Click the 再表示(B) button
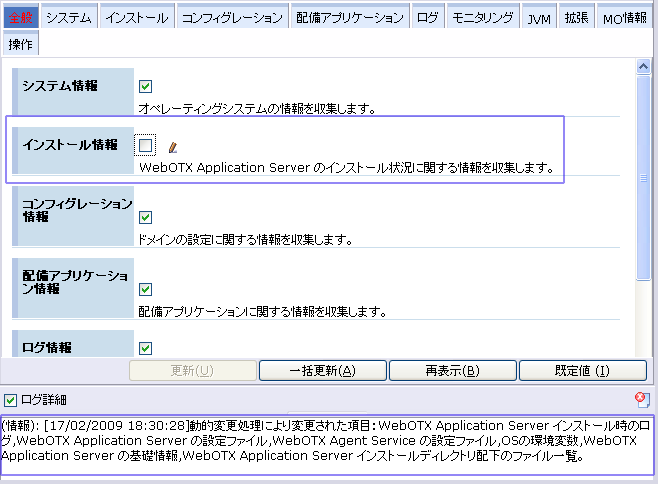The image size is (658, 484). pyautogui.click(x=452, y=371)
